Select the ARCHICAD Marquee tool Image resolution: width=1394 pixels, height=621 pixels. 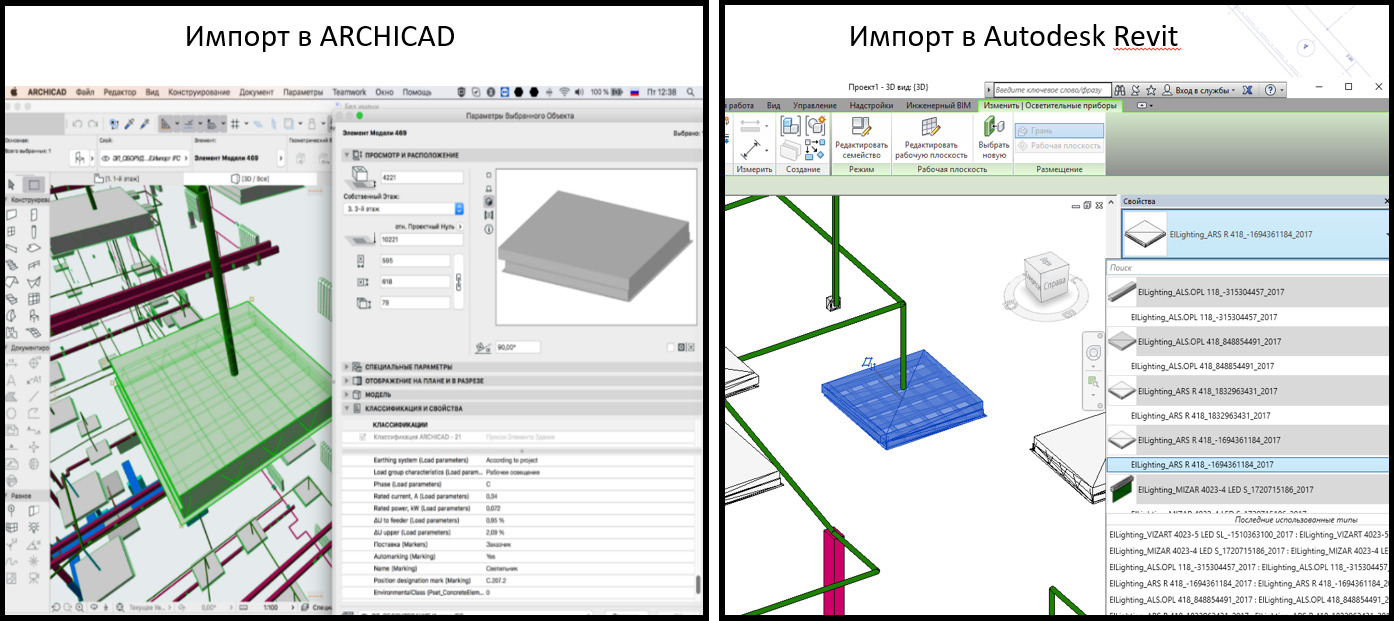pos(35,185)
